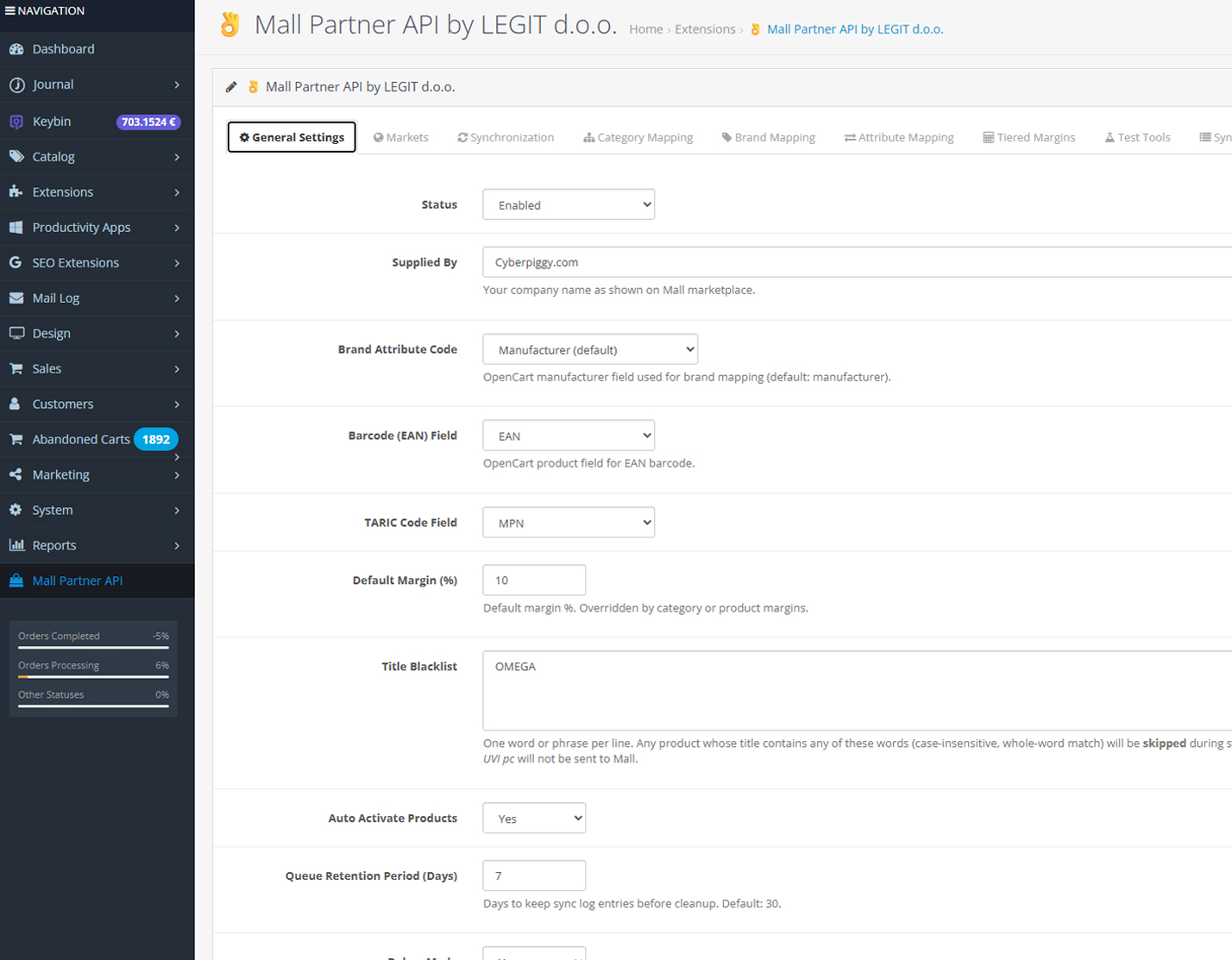Expand the Extensions submenu chevron
The width and height of the screenshot is (1232, 960).
click(177, 192)
